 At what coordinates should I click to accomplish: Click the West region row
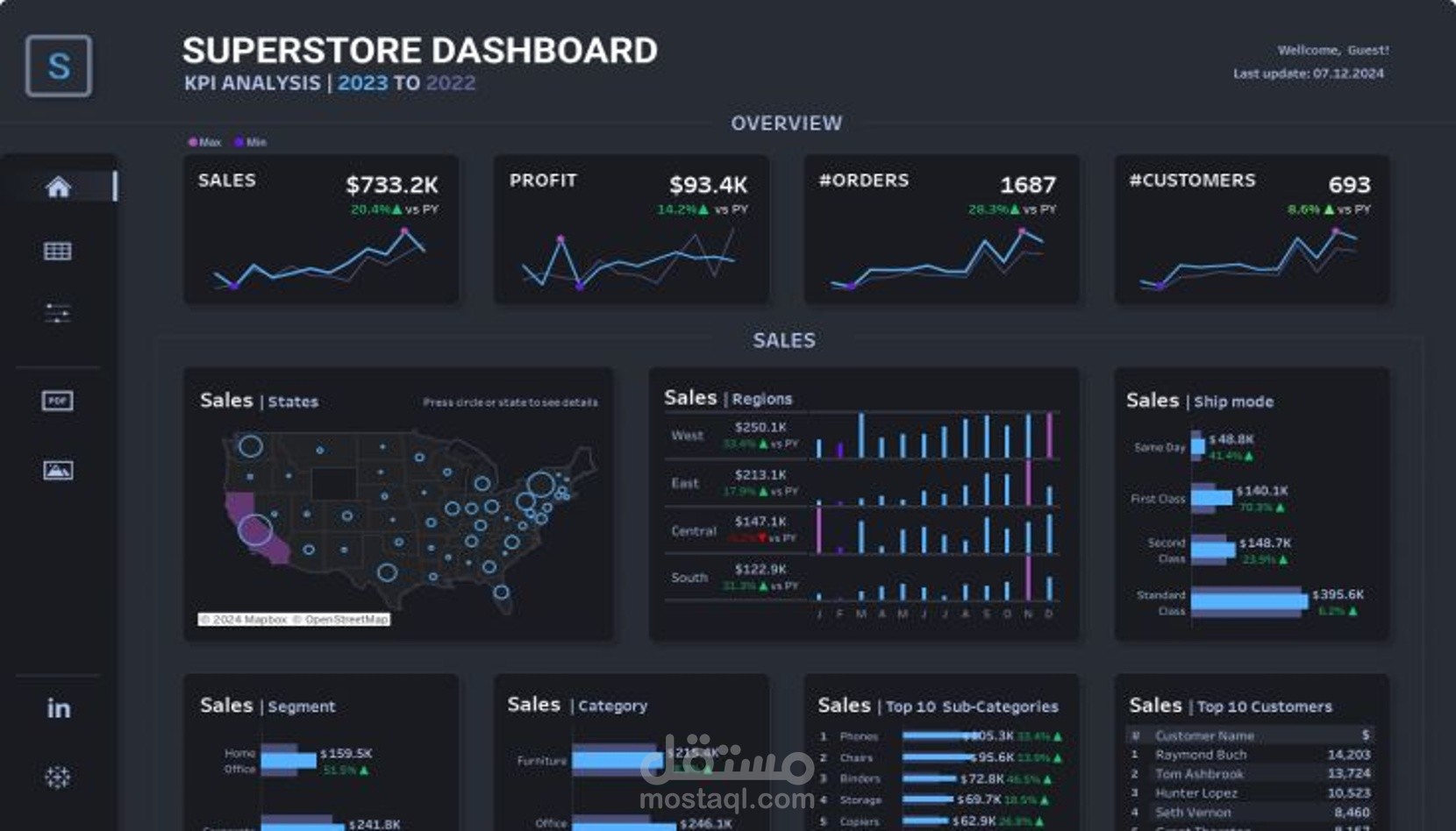(x=863, y=436)
